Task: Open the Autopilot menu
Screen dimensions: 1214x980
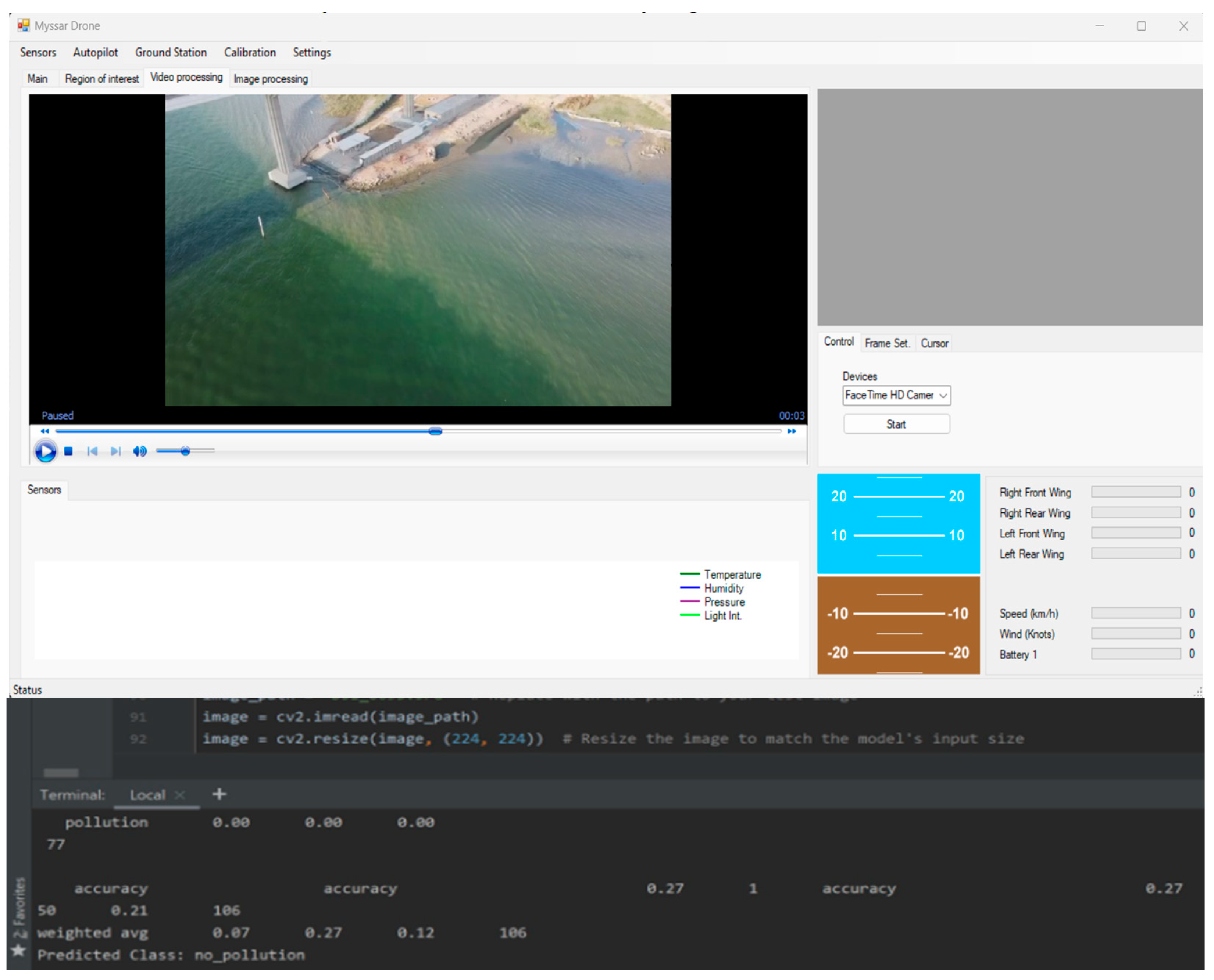Action: [96, 53]
